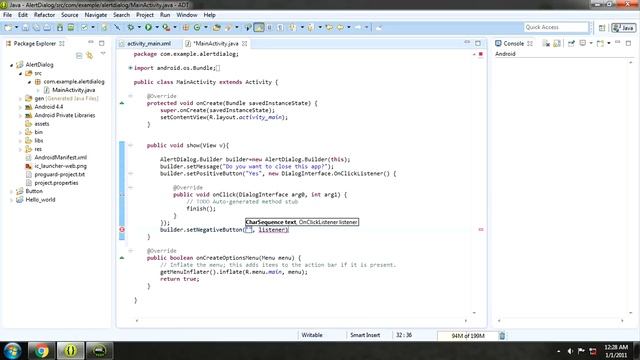Image resolution: width=640 pixels, height=360 pixels.
Task: Open Chrome from the taskbar
Action: [41, 351]
